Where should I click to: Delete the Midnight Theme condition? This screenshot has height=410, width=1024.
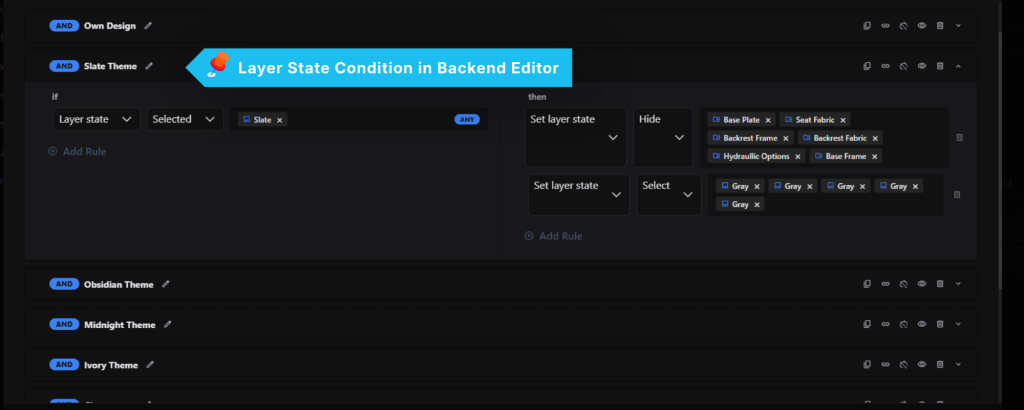[x=940, y=324]
